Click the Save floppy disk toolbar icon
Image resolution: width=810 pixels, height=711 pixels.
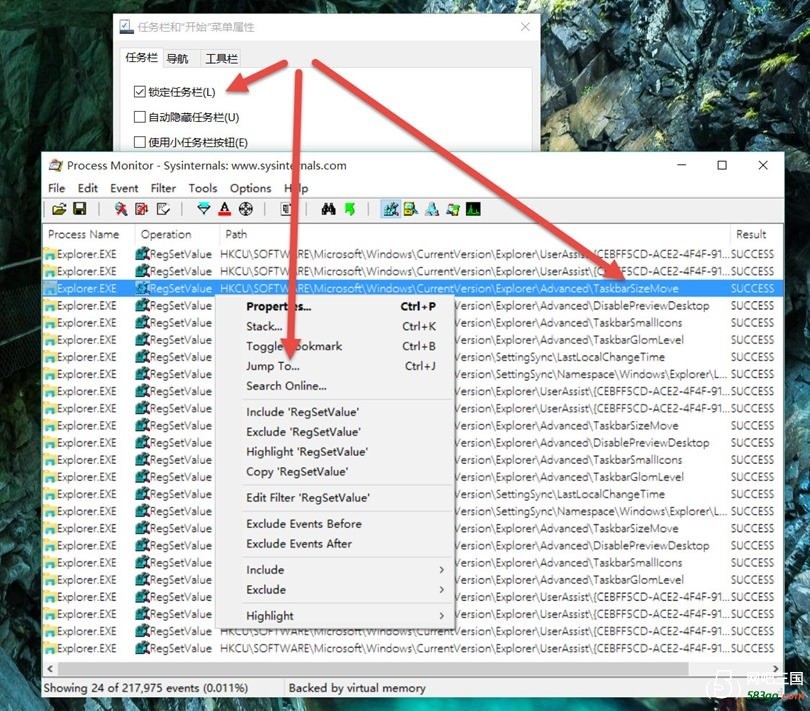click(80, 209)
